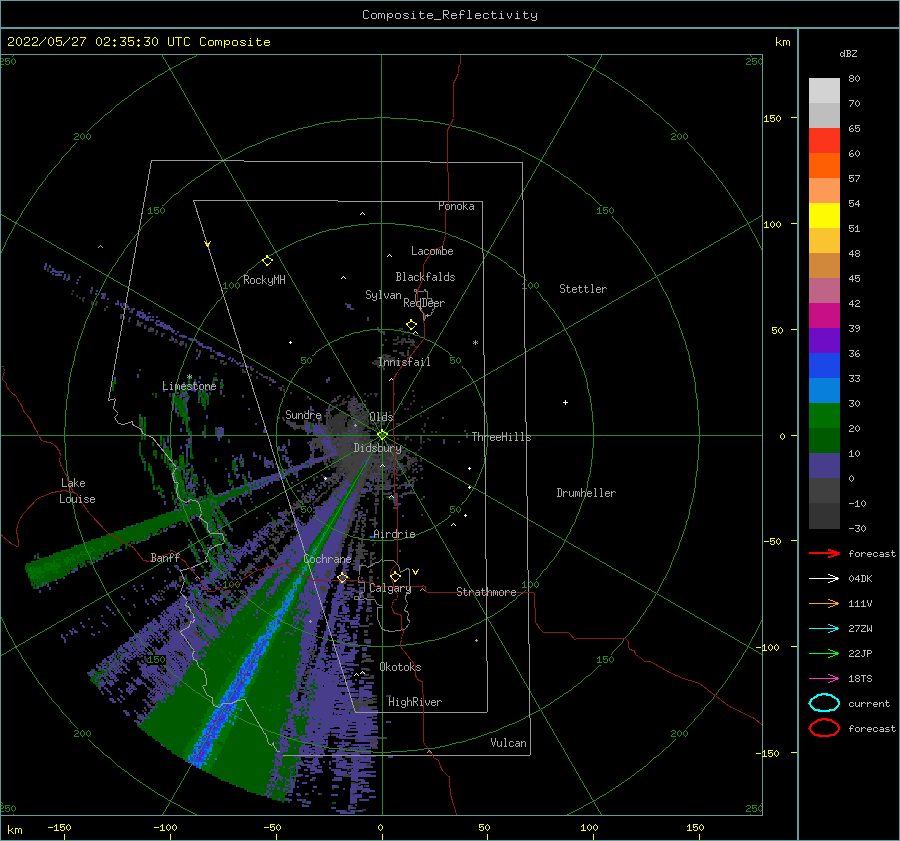Viewport: 900px width, 841px height.
Task: Select the blue 36 dBZ color swatch
Action: click(x=824, y=365)
